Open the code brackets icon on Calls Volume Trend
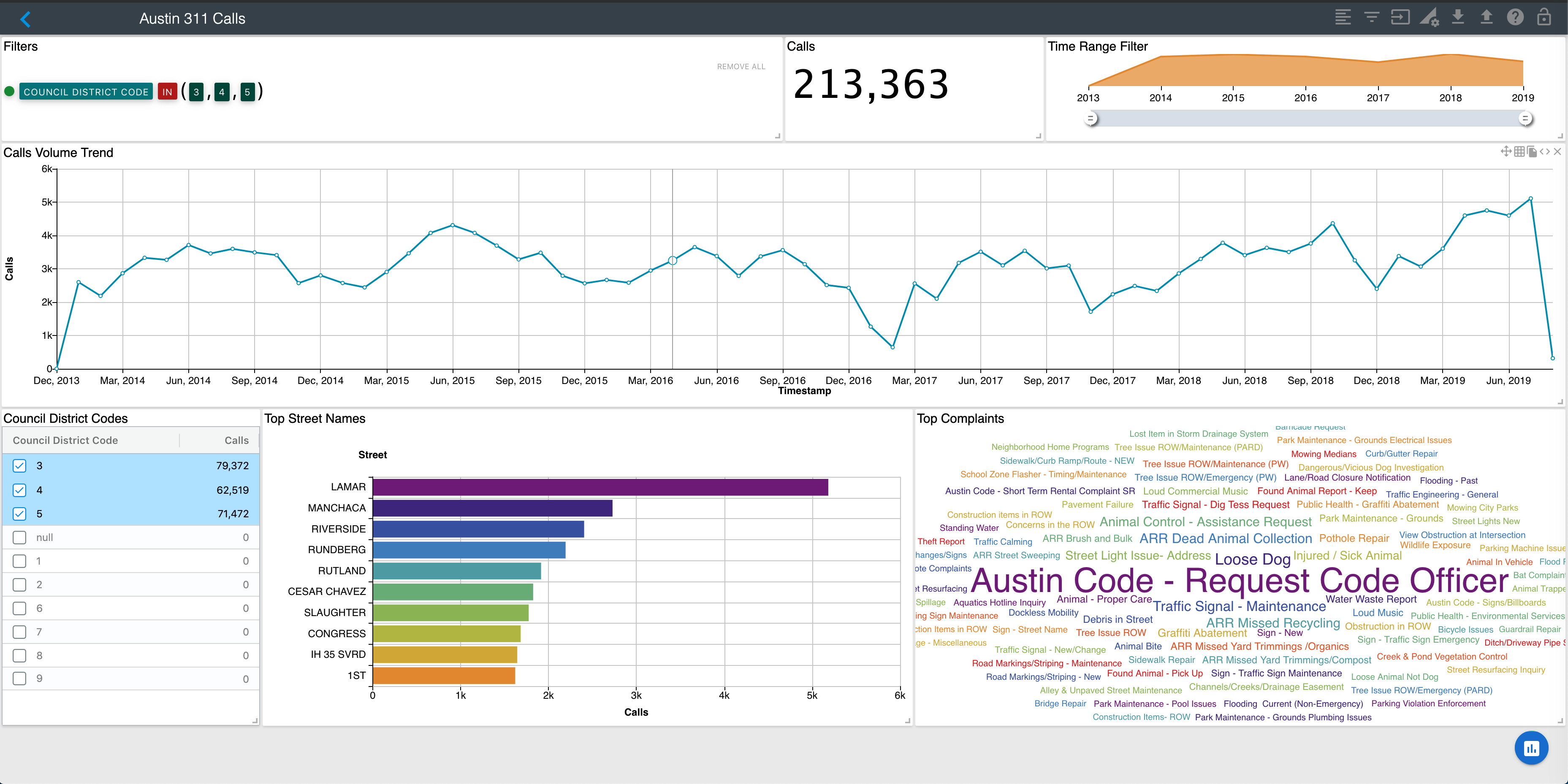This screenshot has width=1568, height=784. point(1545,151)
